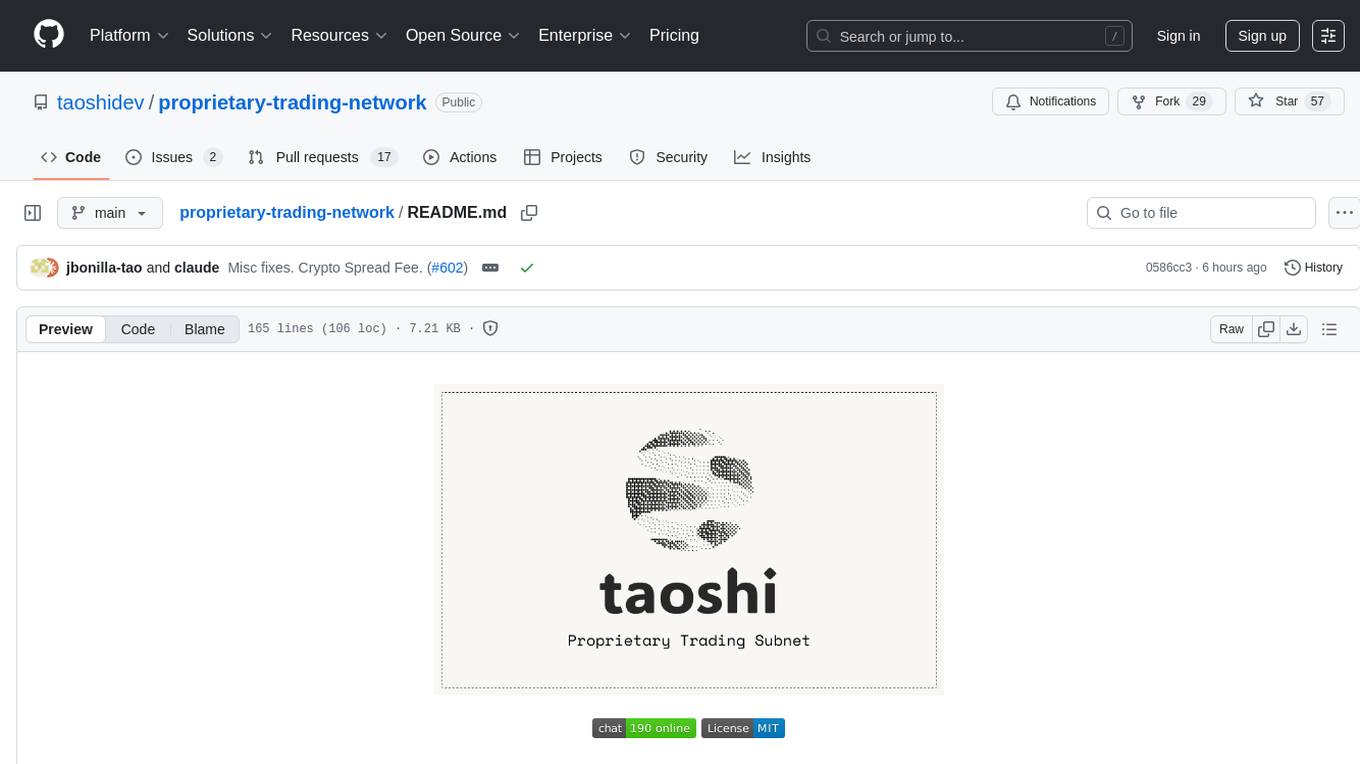Go to the Pricing page

click(674, 35)
